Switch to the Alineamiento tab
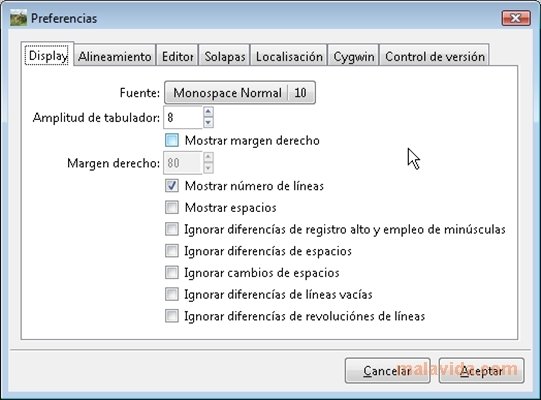 tap(115, 56)
